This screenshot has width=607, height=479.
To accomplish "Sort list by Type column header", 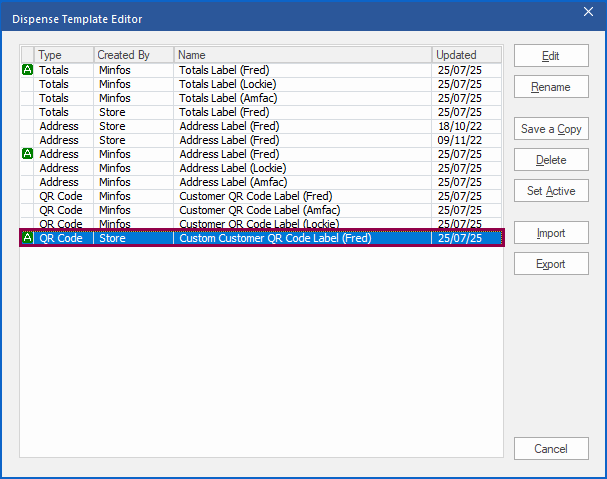I will click(64, 55).
